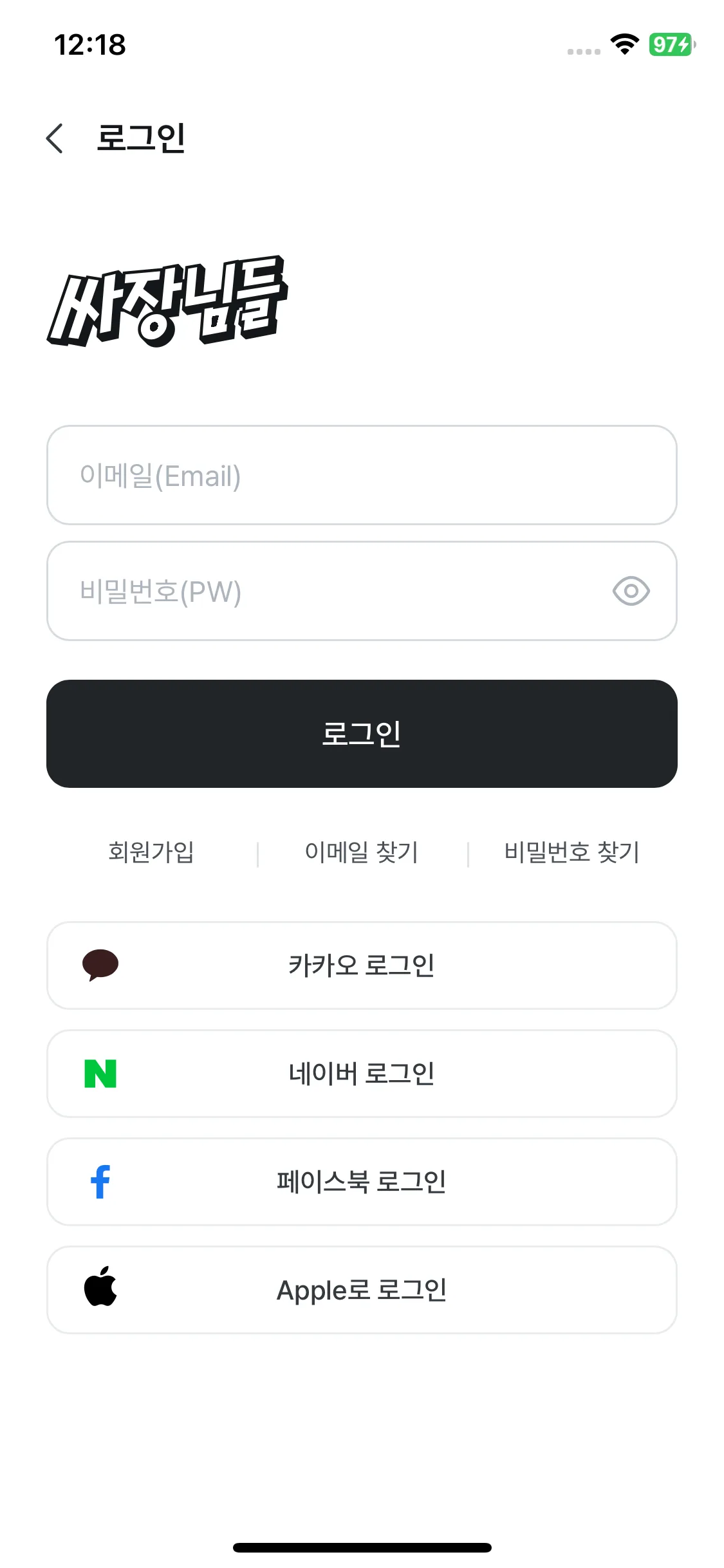Image resolution: width=724 pixels, height=1568 pixels.
Task: Tap the battery indicator icon
Action: click(671, 44)
